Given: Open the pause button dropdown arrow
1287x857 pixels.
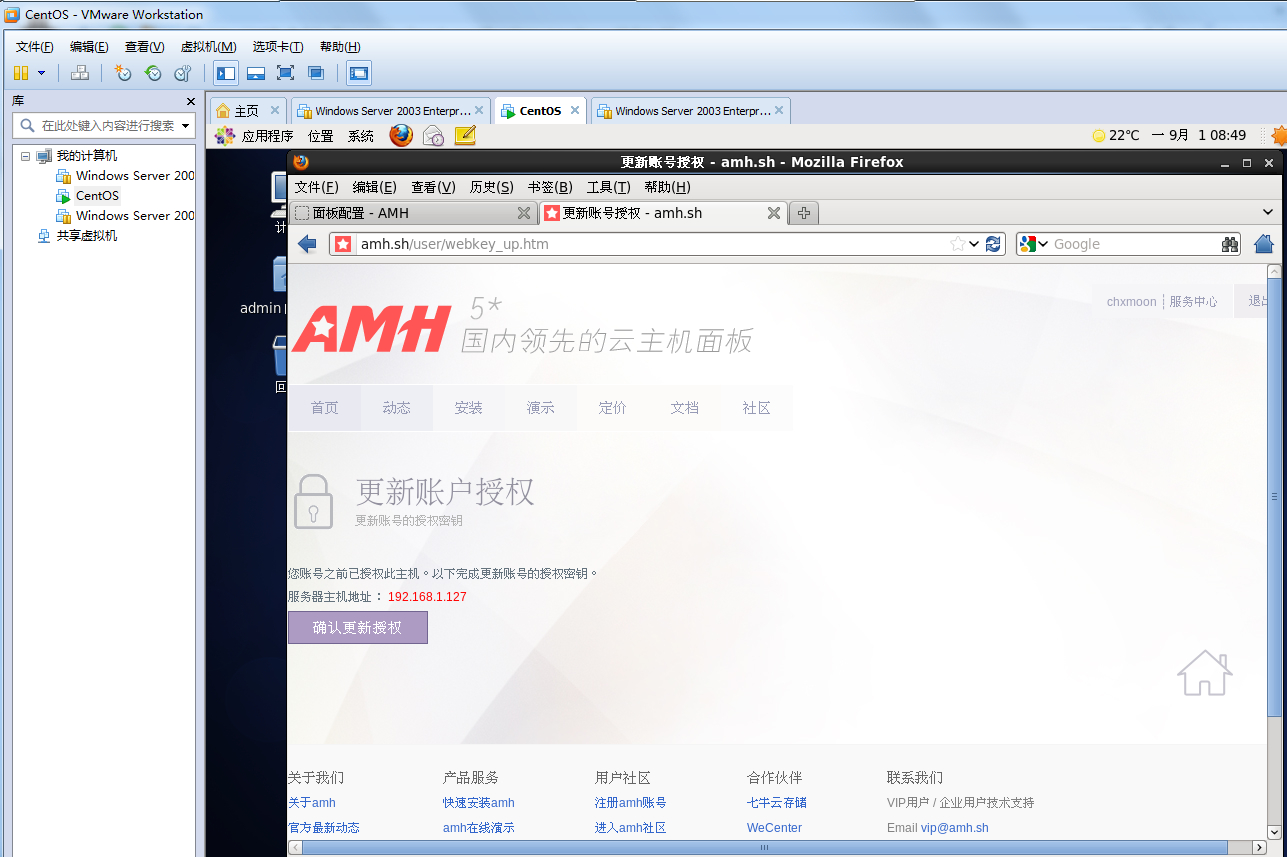Looking at the screenshot, I should click(x=41, y=73).
